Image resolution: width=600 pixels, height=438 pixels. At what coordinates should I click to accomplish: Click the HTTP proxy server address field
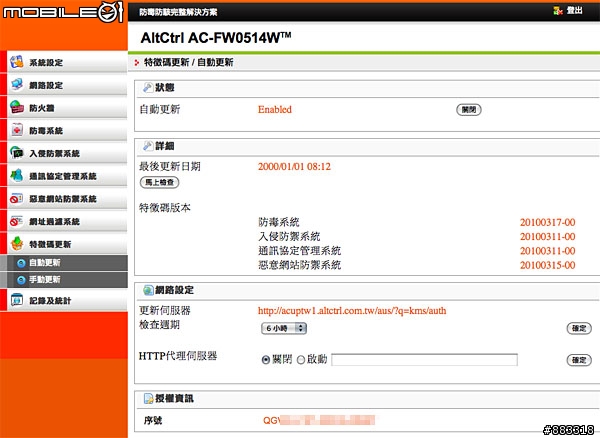[x=424, y=360]
